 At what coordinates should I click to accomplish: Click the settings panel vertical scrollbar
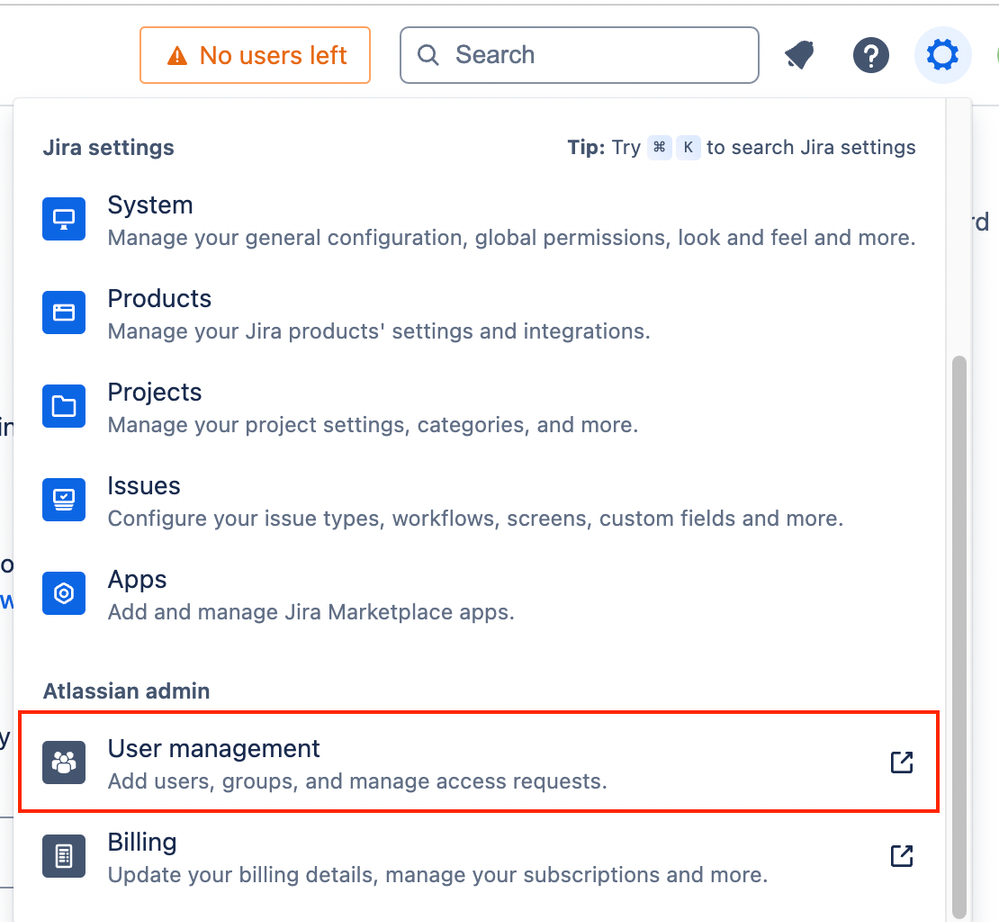click(959, 637)
